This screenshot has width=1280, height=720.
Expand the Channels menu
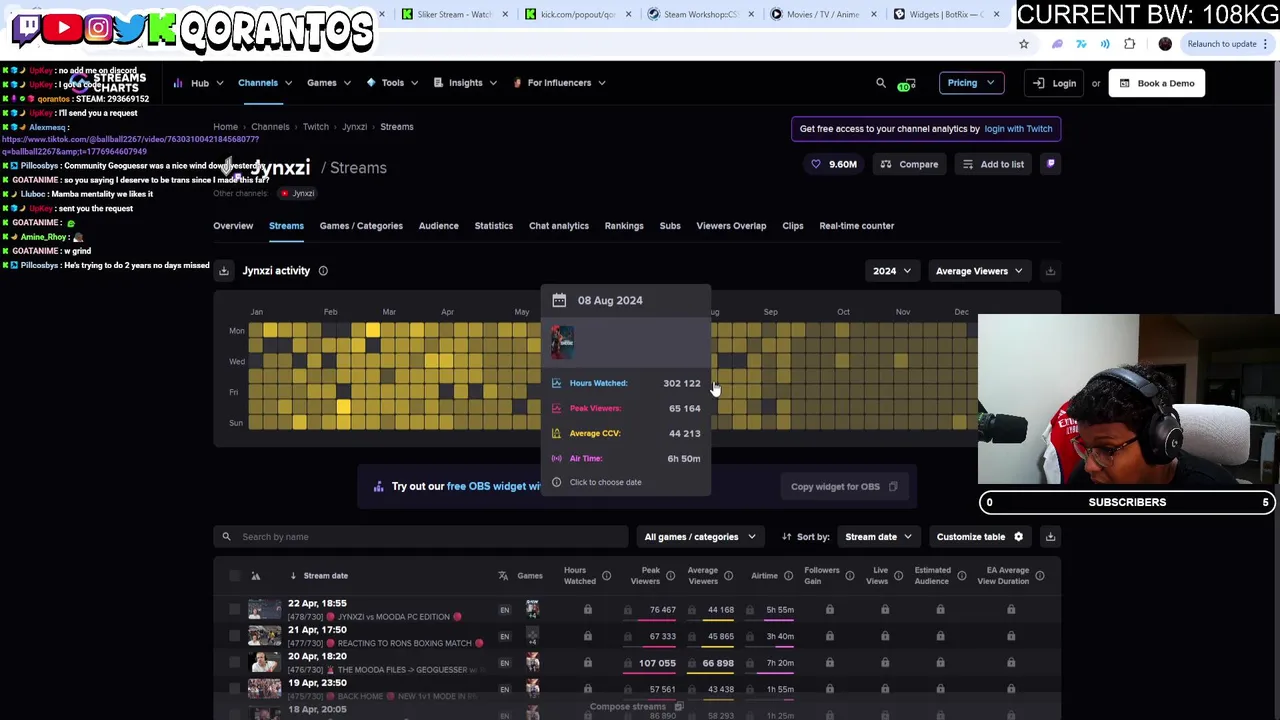pyautogui.click(x=265, y=83)
